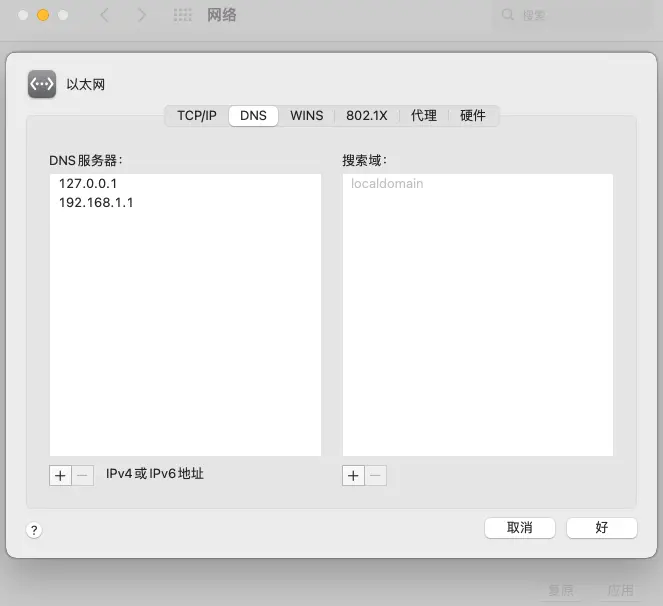Click the 取消 cancel button
This screenshot has height=606, width=663.
pos(520,527)
